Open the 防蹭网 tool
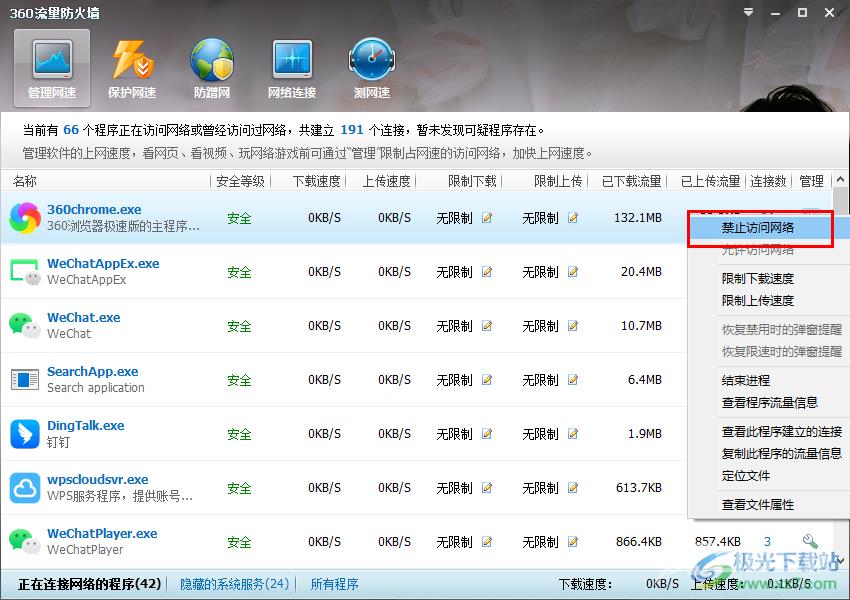 pos(212,70)
